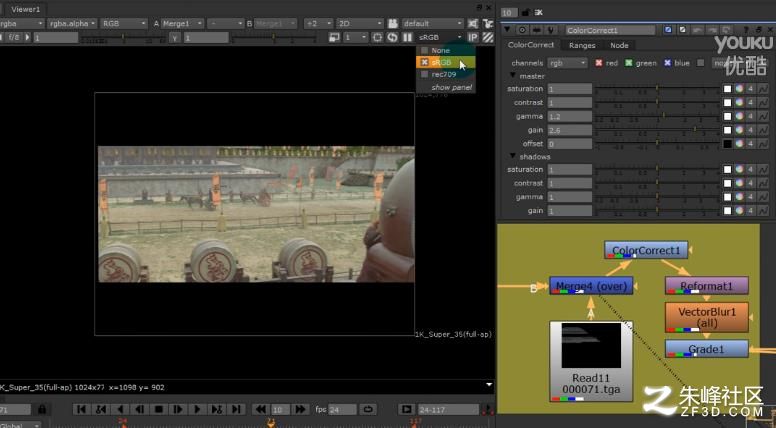The height and width of the screenshot is (428, 776).
Task: Toggle the green channel checkbox
Action: point(629,63)
